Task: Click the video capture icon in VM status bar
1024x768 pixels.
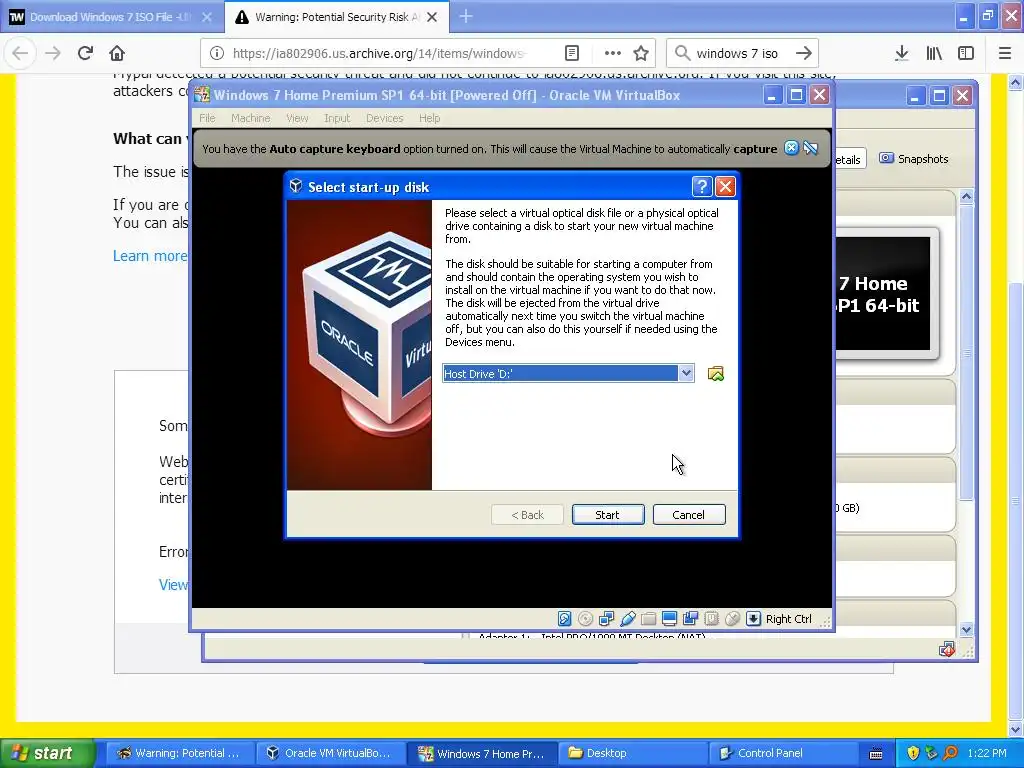Action: (x=690, y=618)
